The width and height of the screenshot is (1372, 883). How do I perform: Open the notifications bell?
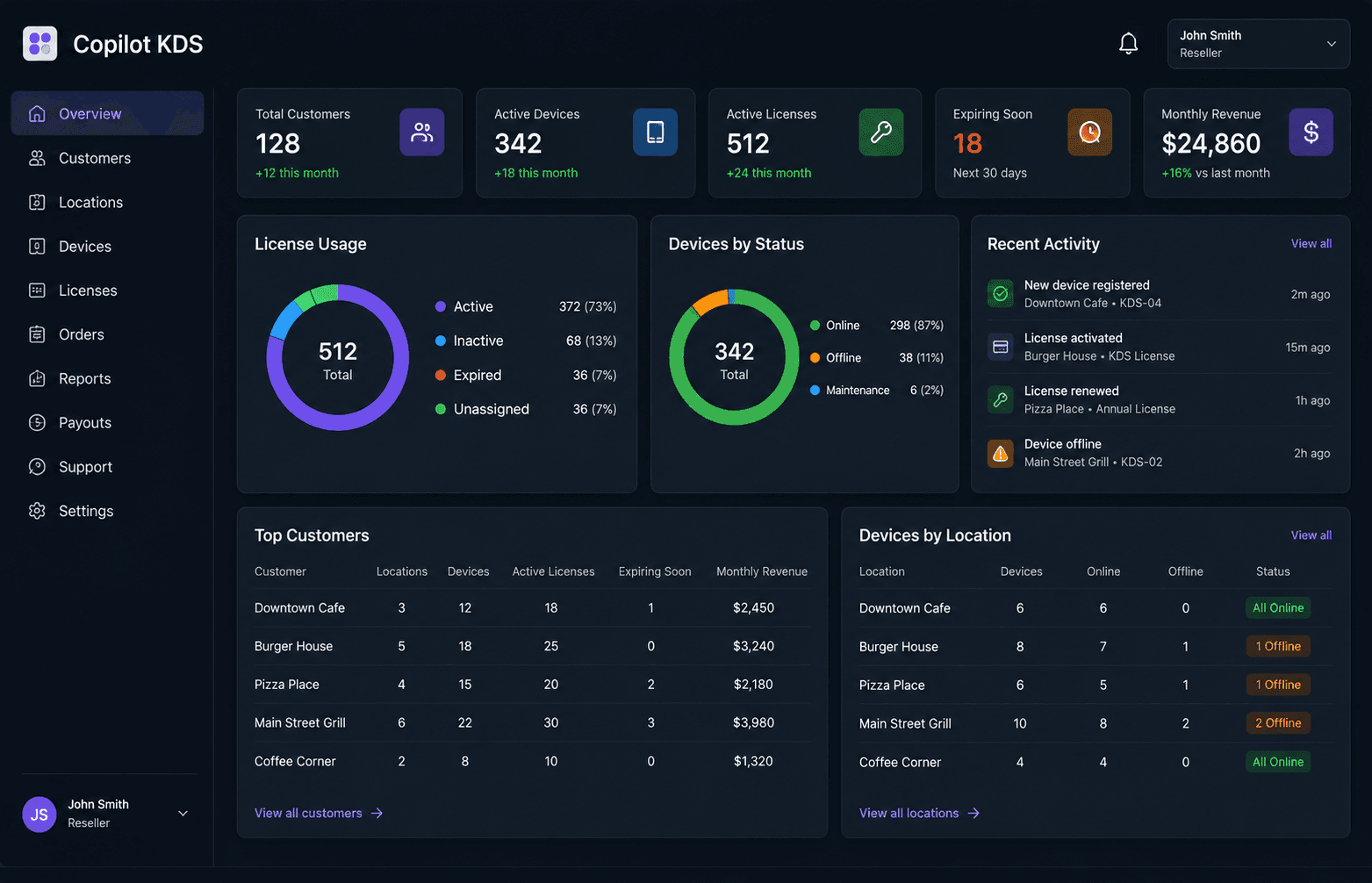pyautogui.click(x=1129, y=44)
